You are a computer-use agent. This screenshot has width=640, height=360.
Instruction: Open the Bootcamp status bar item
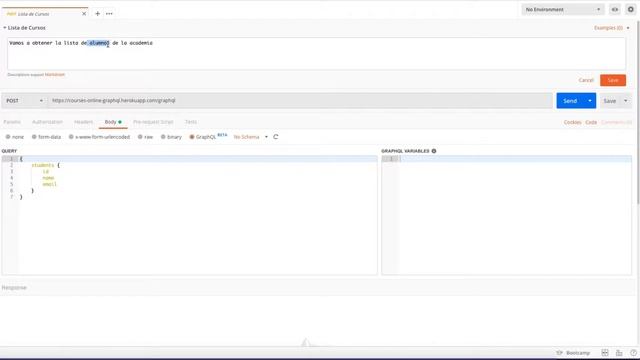[x=573, y=353]
